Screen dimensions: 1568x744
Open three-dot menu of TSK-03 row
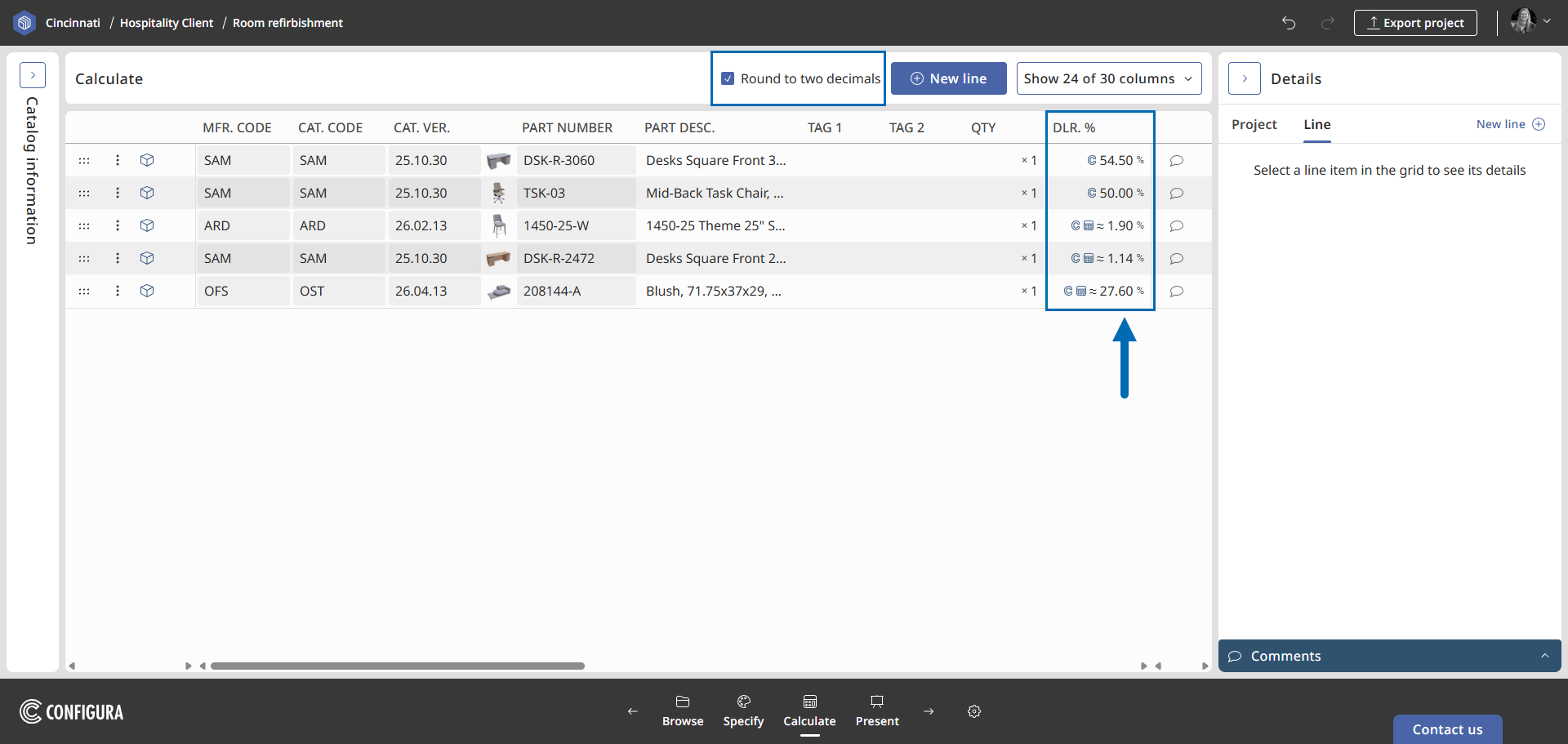coord(118,193)
